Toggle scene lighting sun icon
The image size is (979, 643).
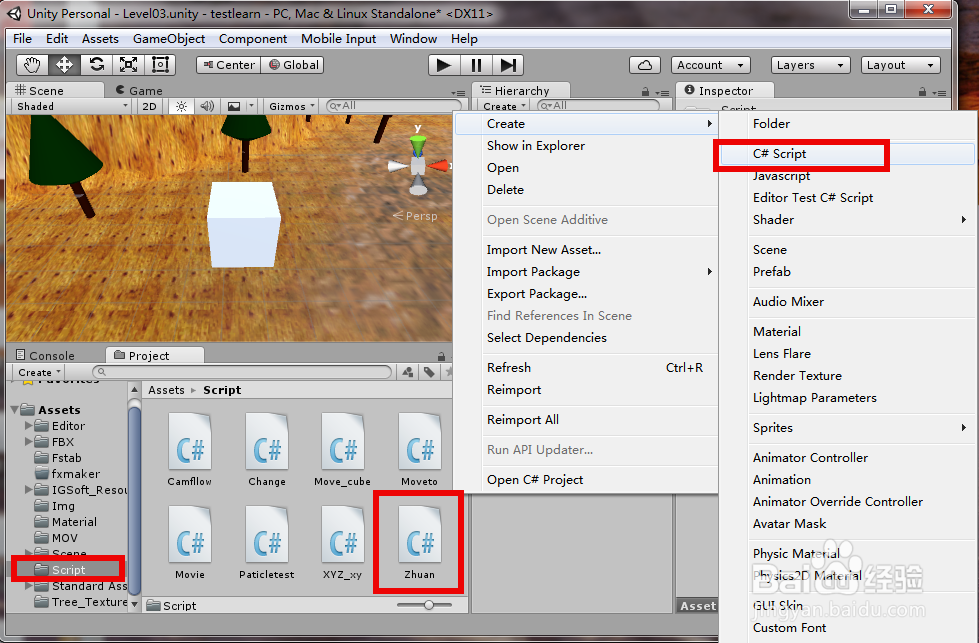(181, 107)
